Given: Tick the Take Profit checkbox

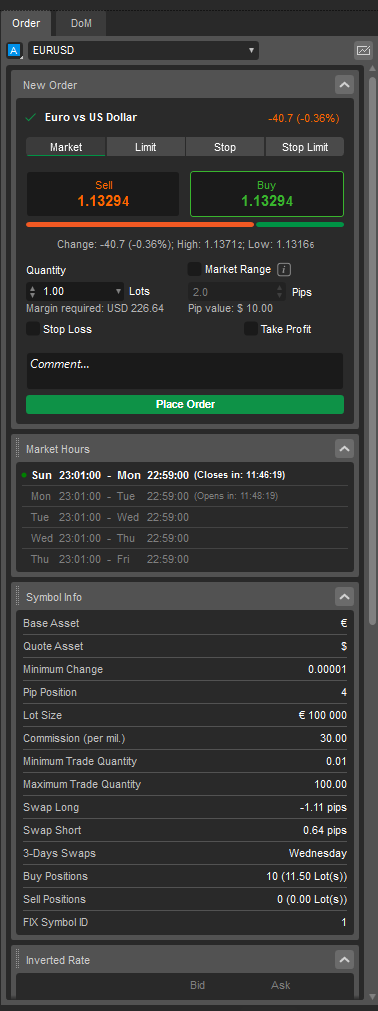Looking at the screenshot, I should 251,329.
